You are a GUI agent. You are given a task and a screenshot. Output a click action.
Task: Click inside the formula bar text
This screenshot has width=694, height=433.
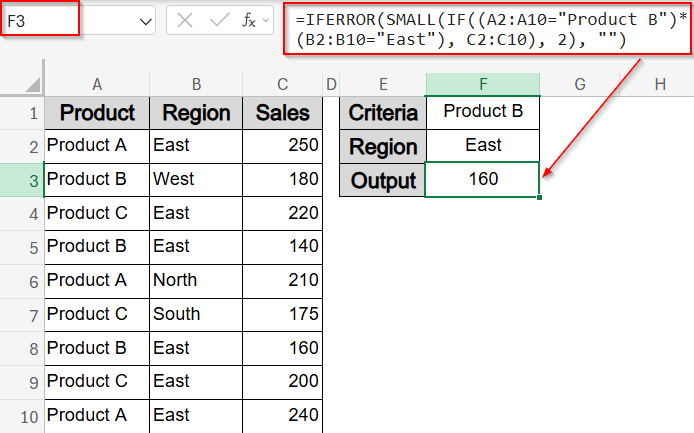[489, 30]
